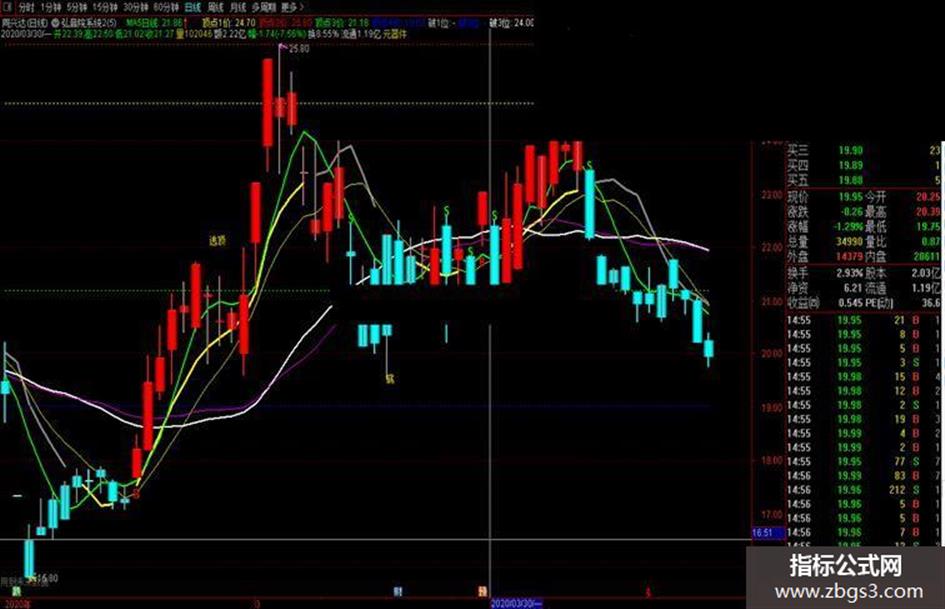Screen dimensions: 945x609
Task: Select the 14:55 tick with volume 77
Action: coord(864,461)
